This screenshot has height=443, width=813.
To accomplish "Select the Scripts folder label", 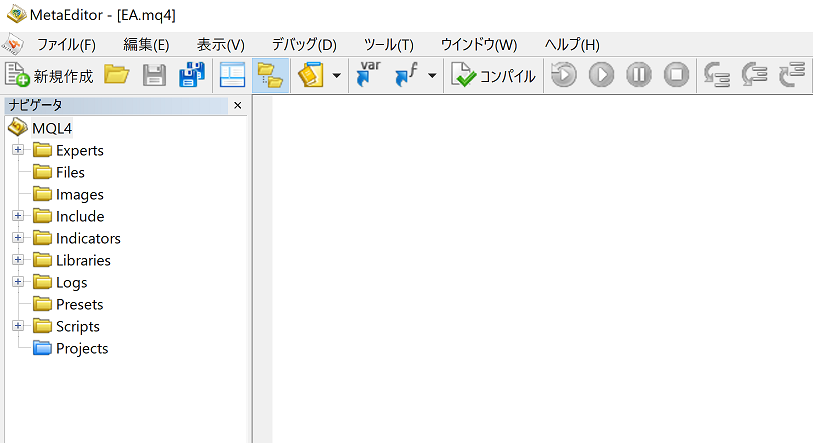I will (x=78, y=327).
